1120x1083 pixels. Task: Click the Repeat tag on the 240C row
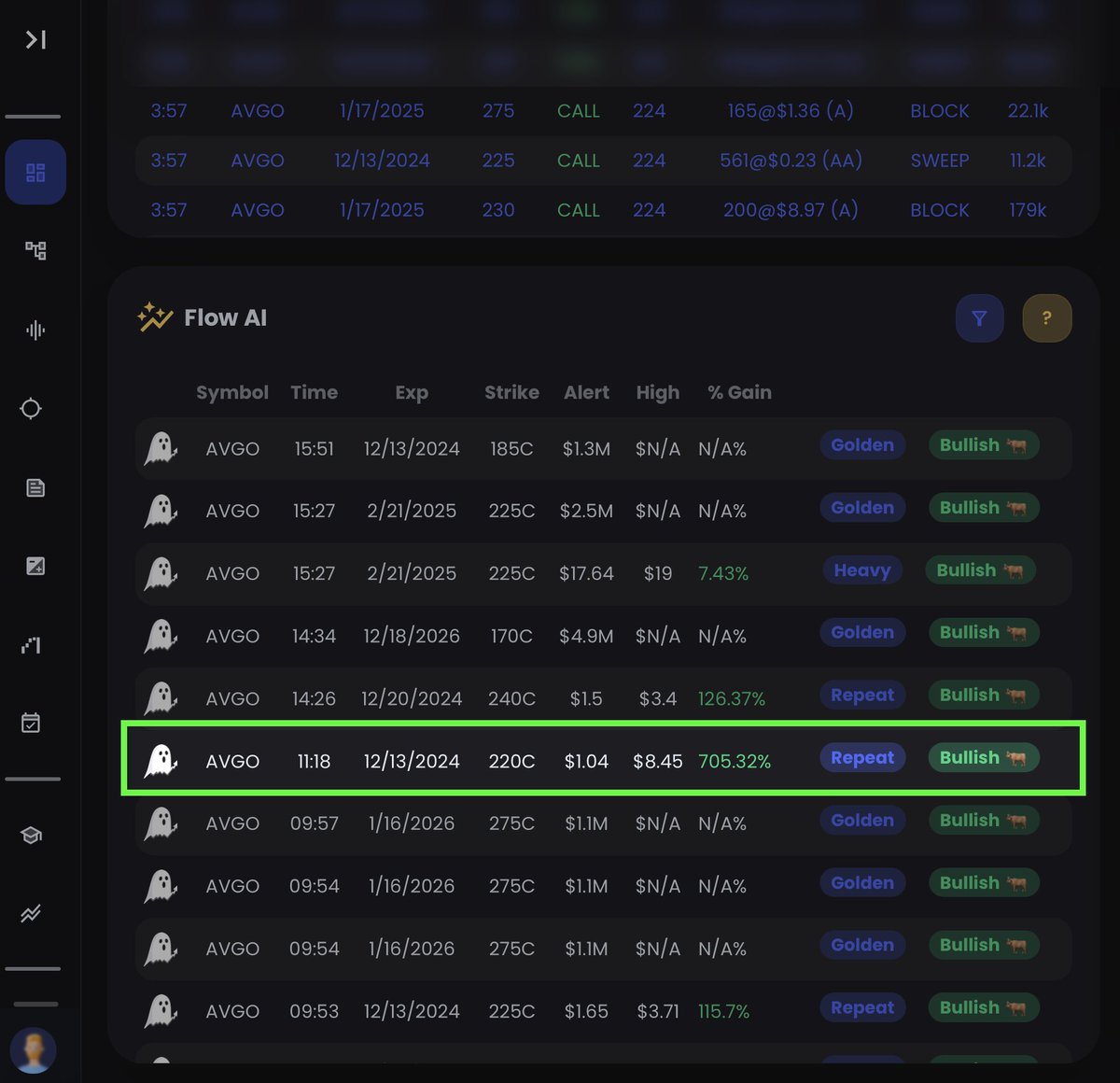coord(862,696)
